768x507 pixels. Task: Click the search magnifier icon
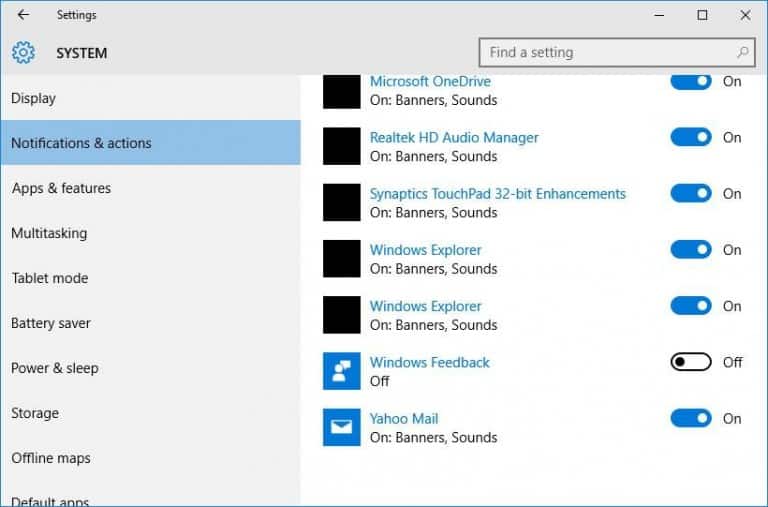coord(743,52)
